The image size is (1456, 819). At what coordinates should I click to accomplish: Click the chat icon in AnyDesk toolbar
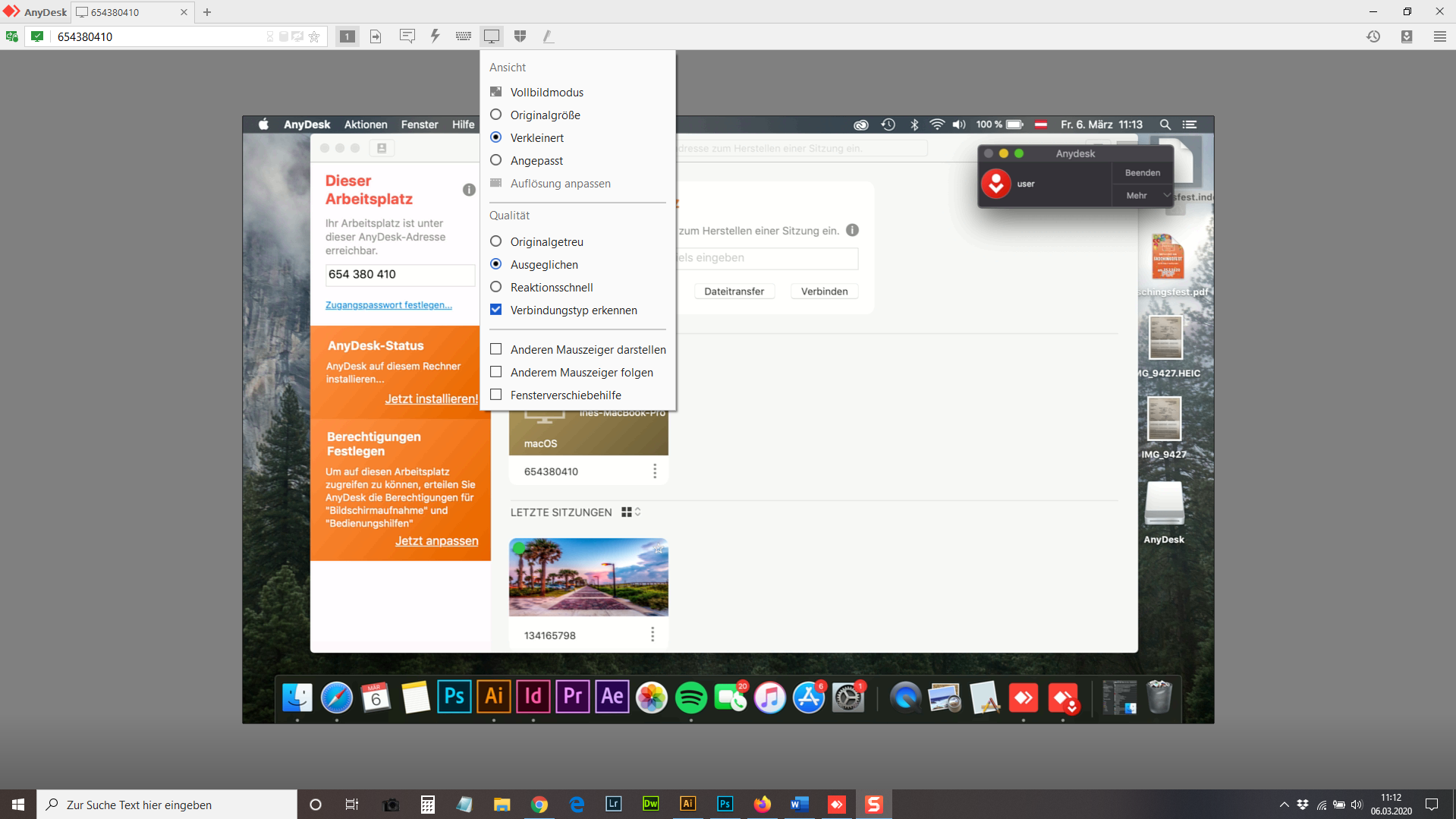pyautogui.click(x=407, y=36)
